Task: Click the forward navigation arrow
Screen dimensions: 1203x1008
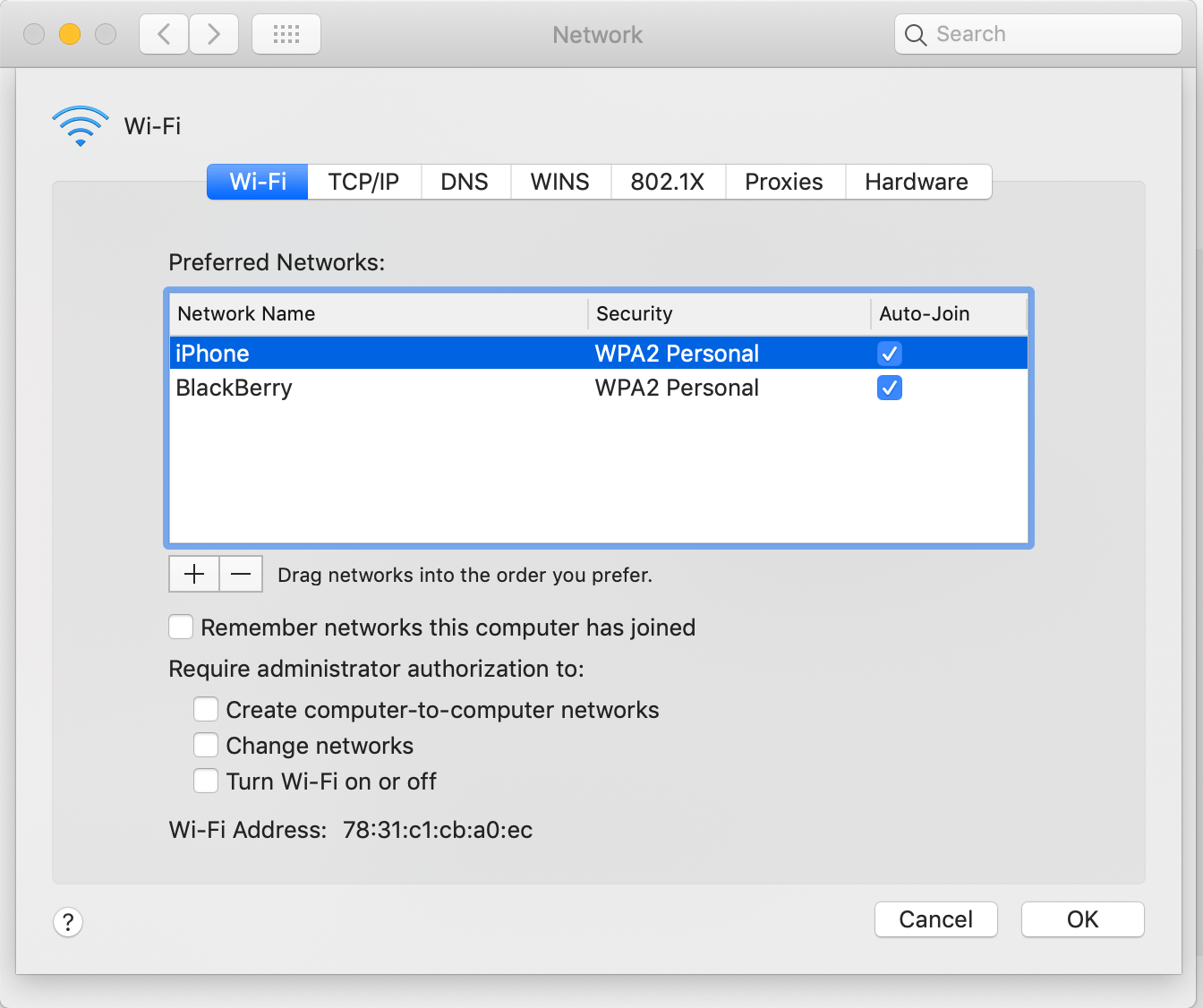Action: pyautogui.click(x=213, y=33)
